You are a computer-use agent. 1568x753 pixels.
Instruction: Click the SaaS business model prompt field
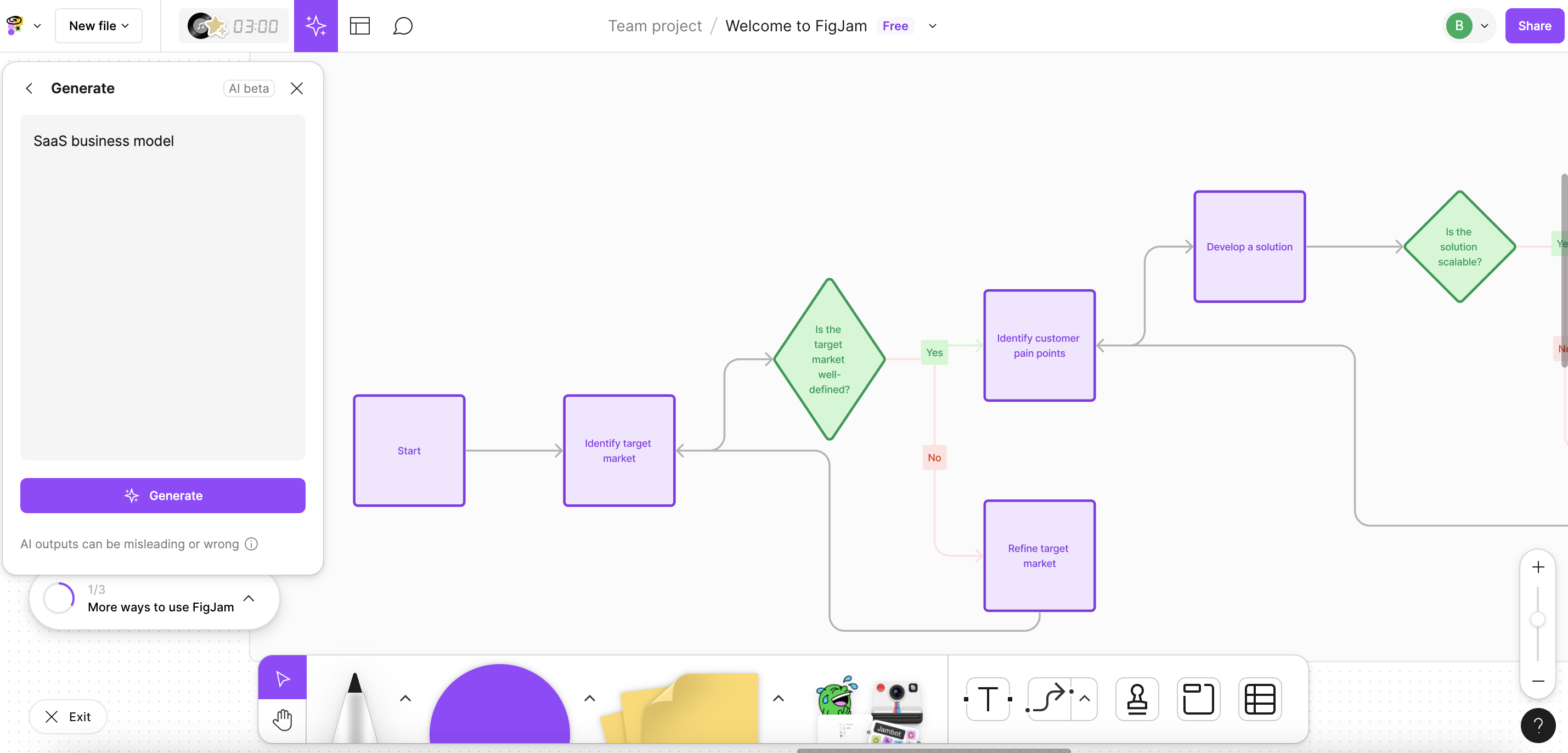coord(162,286)
